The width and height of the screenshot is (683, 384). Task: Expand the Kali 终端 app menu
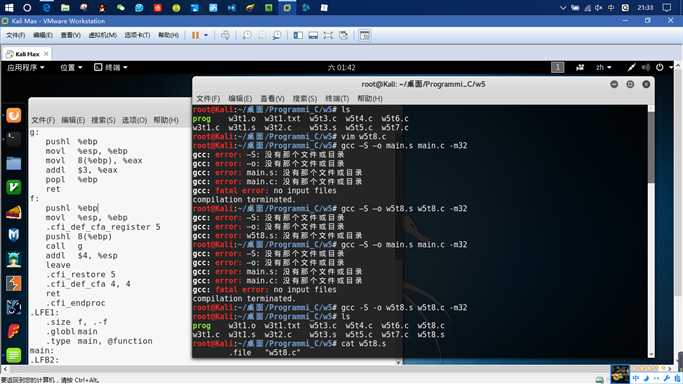pos(111,67)
